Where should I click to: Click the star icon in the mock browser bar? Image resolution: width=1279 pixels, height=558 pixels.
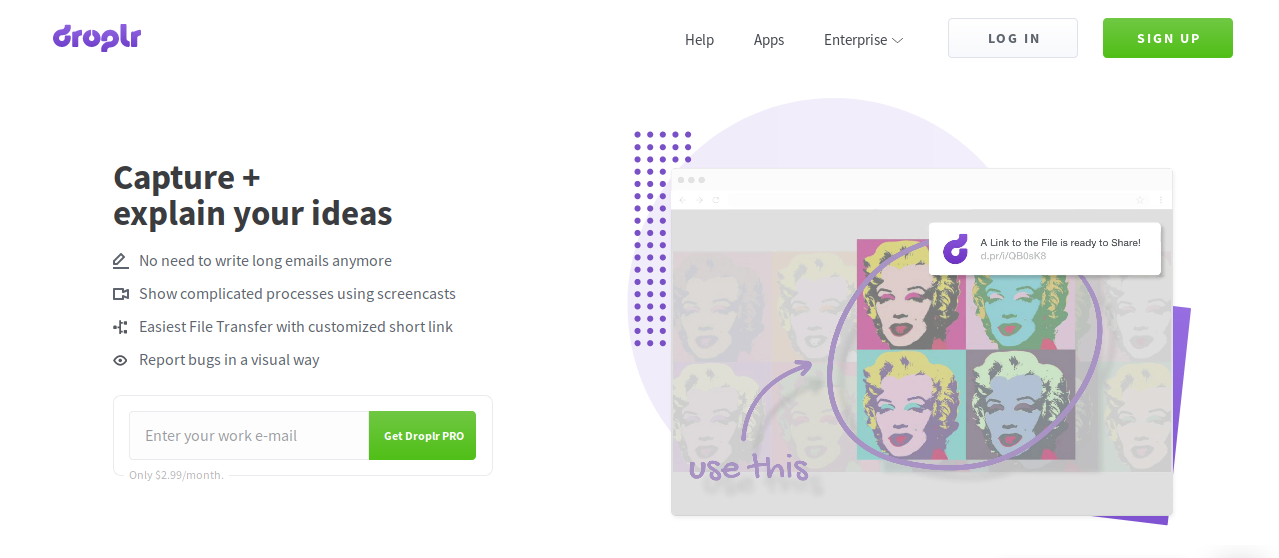[1139, 200]
